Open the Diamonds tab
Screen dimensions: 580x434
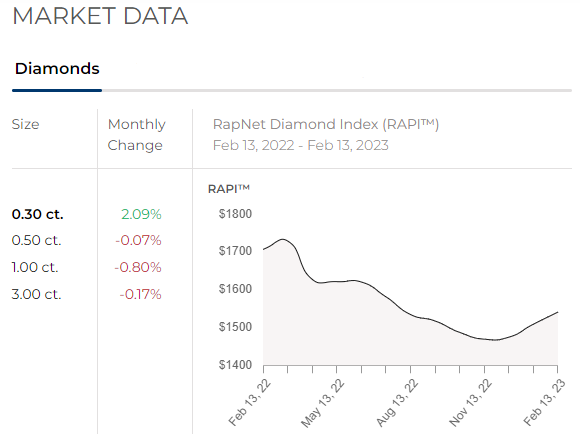pyautogui.click(x=57, y=69)
